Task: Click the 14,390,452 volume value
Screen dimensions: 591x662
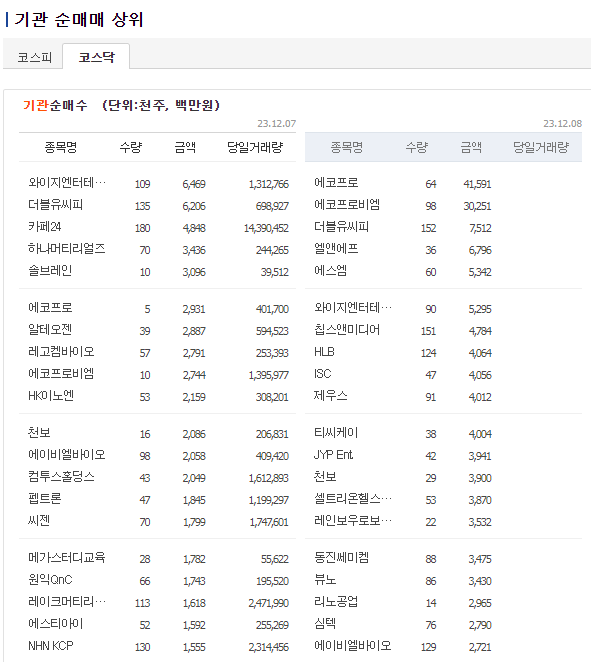Action: click(x=266, y=228)
